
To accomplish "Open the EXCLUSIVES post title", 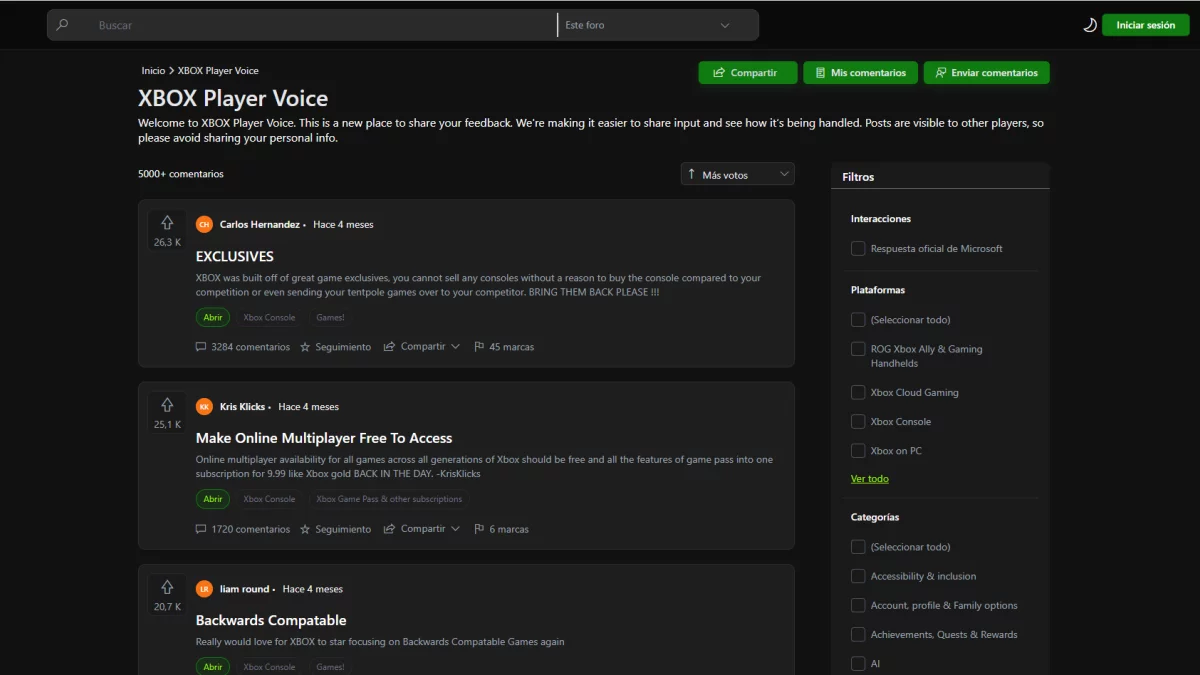I will (x=235, y=256).
